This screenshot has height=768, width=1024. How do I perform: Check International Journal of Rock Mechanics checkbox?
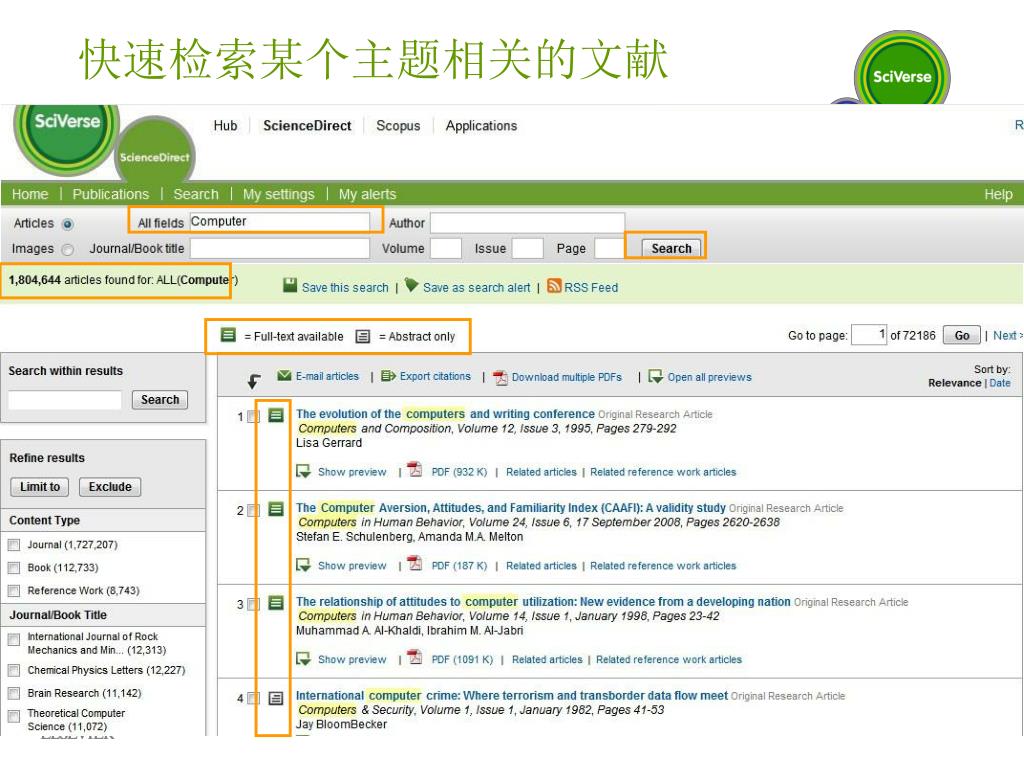click(x=14, y=639)
